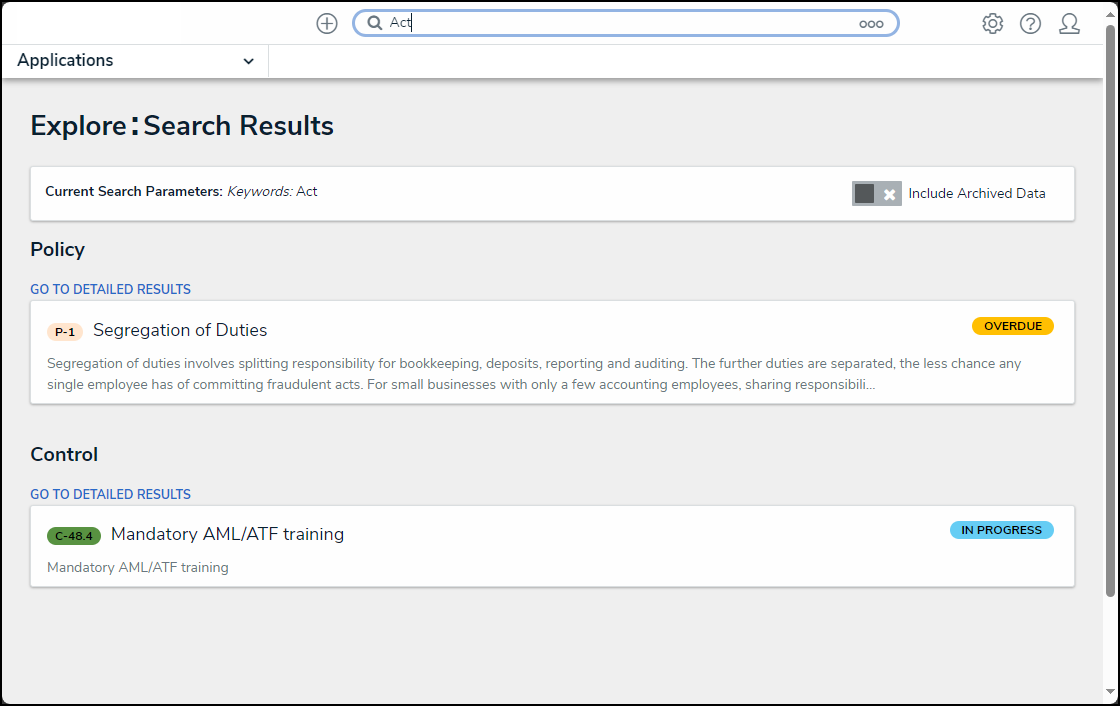Click the vertical scrollbar thumb

coord(1110,311)
